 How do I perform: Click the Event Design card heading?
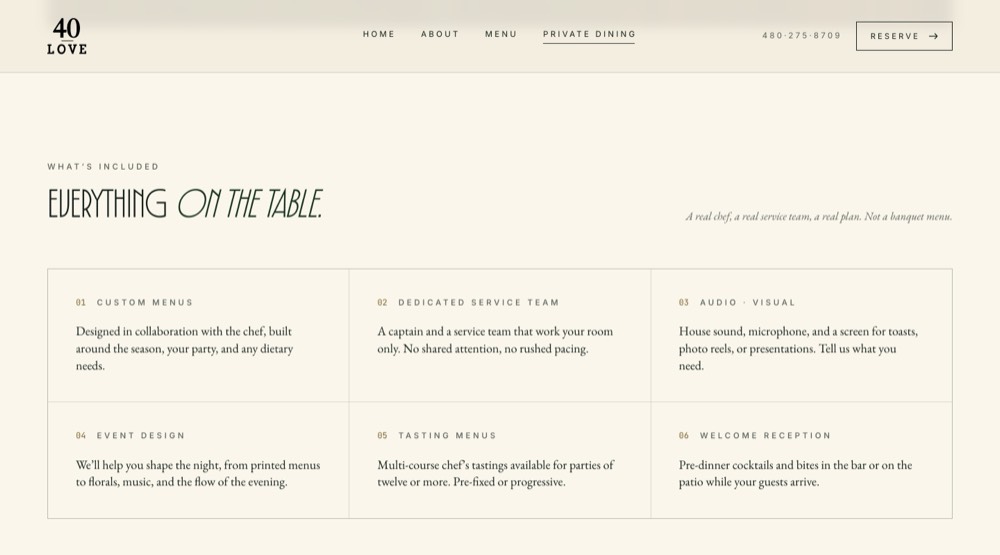(x=141, y=436)
